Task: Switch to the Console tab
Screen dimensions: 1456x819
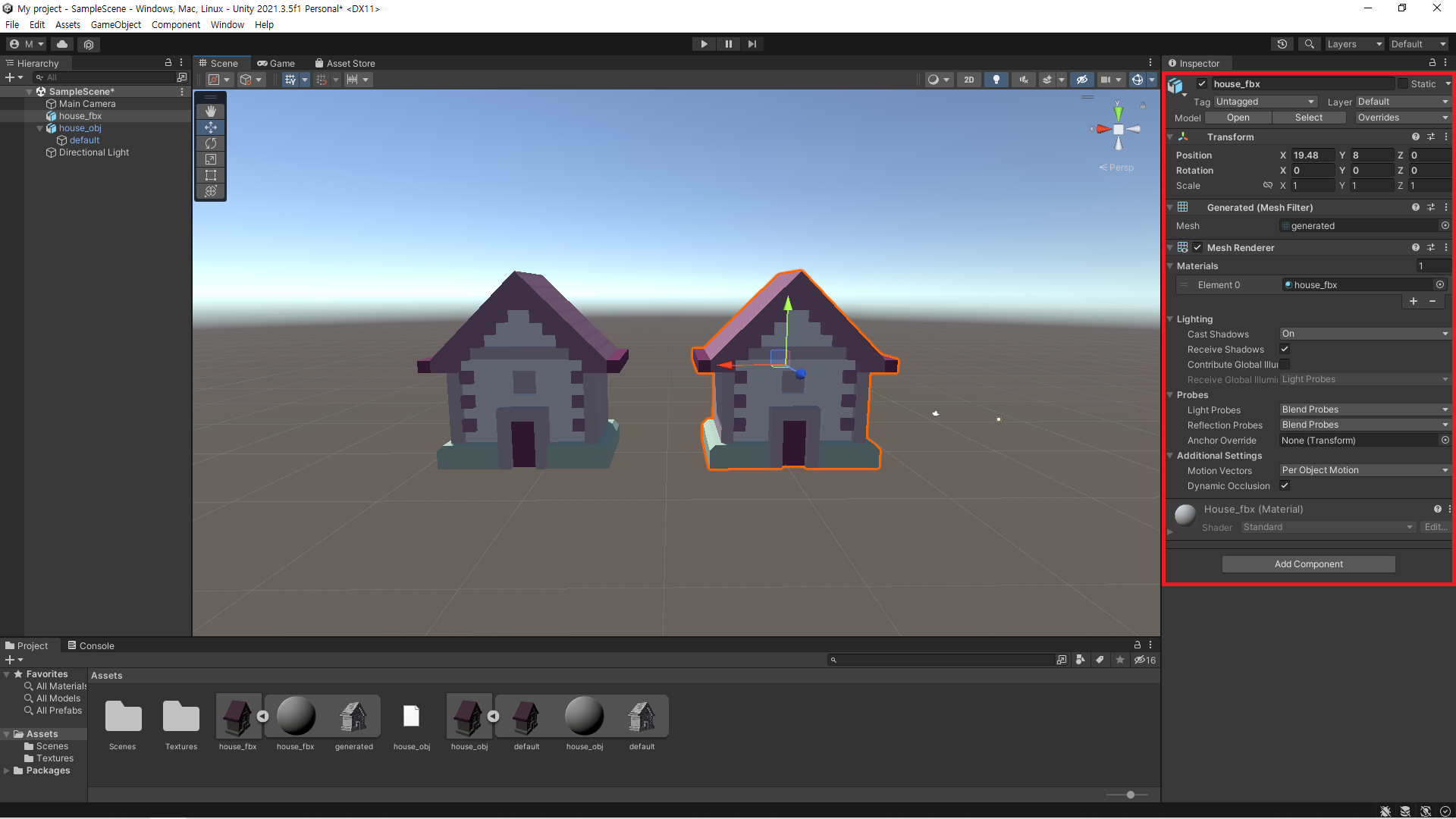Action: (91, 645)
